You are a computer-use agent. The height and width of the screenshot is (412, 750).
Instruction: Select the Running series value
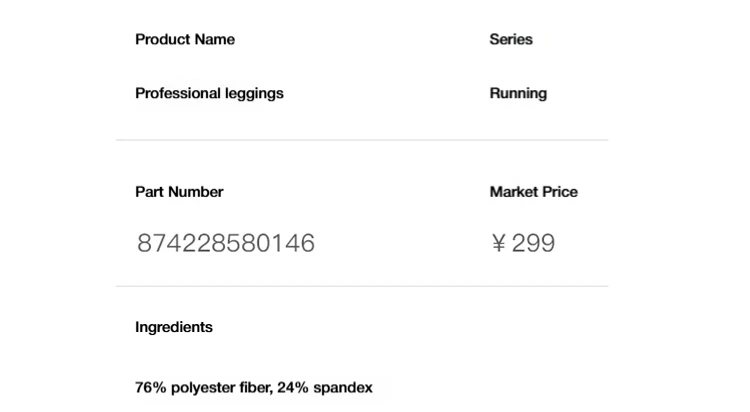[518, 93]
